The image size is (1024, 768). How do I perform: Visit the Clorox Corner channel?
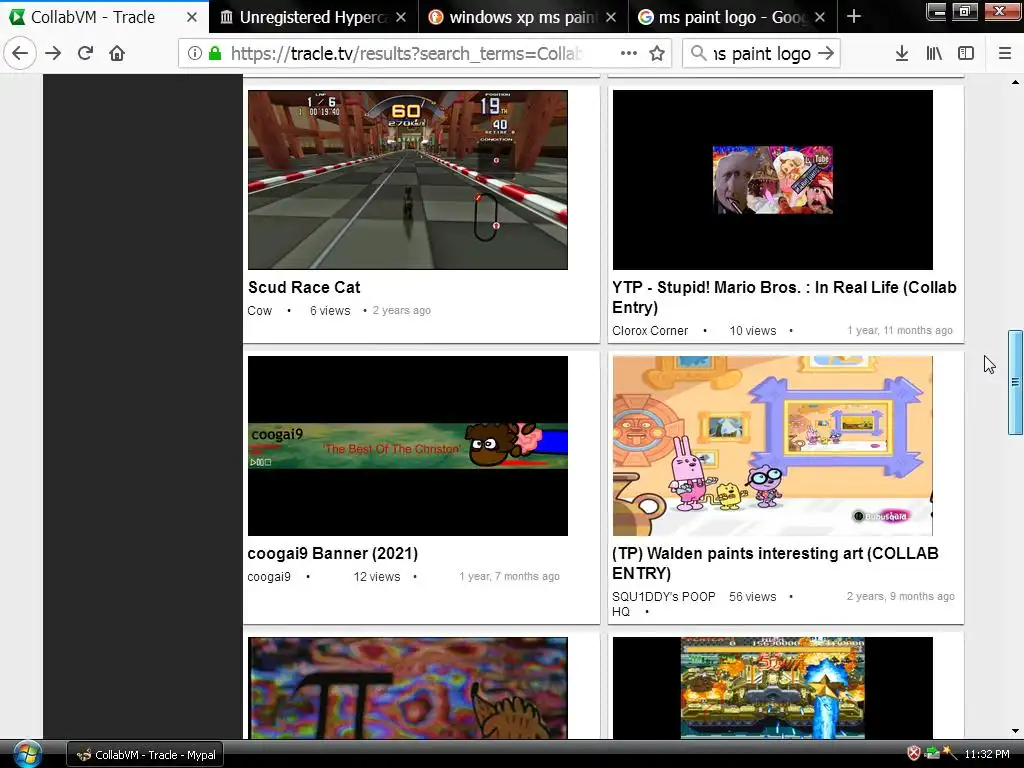pos(650,330)
